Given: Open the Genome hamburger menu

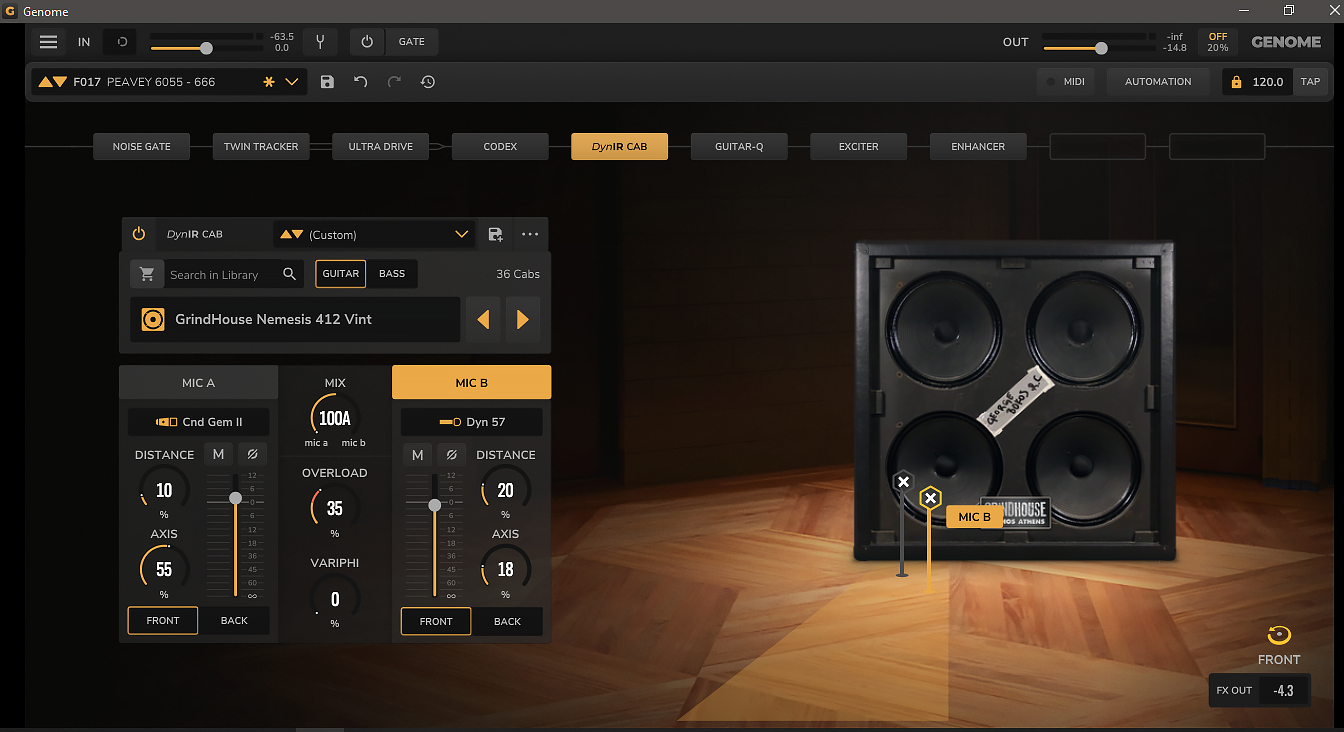Looking at the screenshot, I should tap(48, 42).
